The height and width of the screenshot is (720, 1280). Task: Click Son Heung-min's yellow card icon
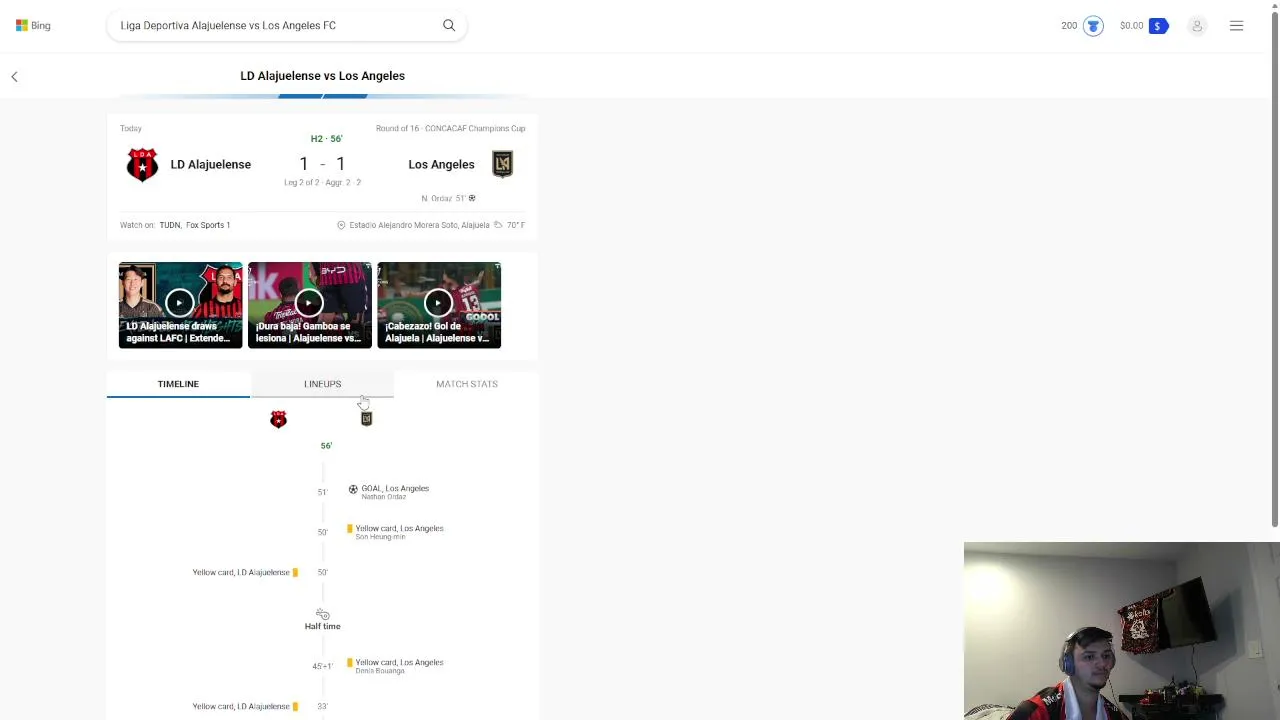click(x=350, y=528)
